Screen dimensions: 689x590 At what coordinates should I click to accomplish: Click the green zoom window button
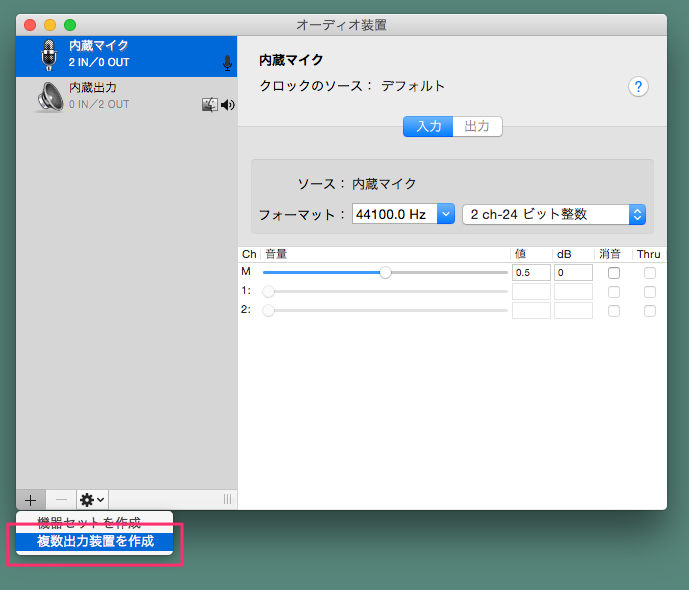pyautogui.click(x=70, y=25)
